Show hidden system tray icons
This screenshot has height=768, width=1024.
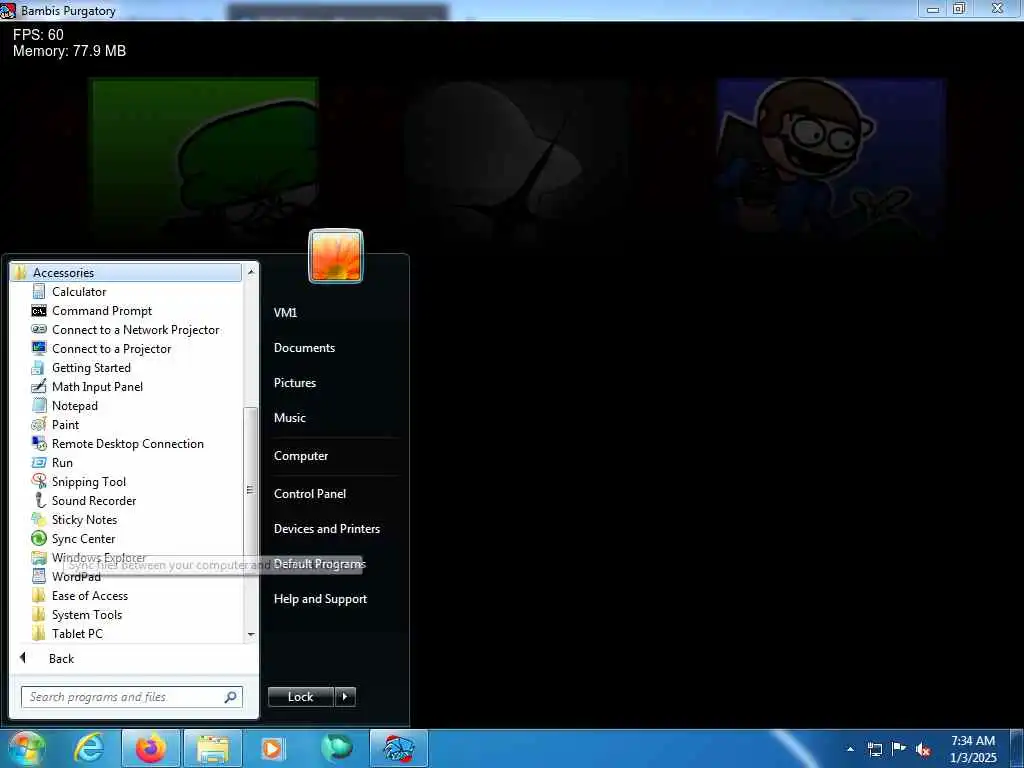(850, 749)
